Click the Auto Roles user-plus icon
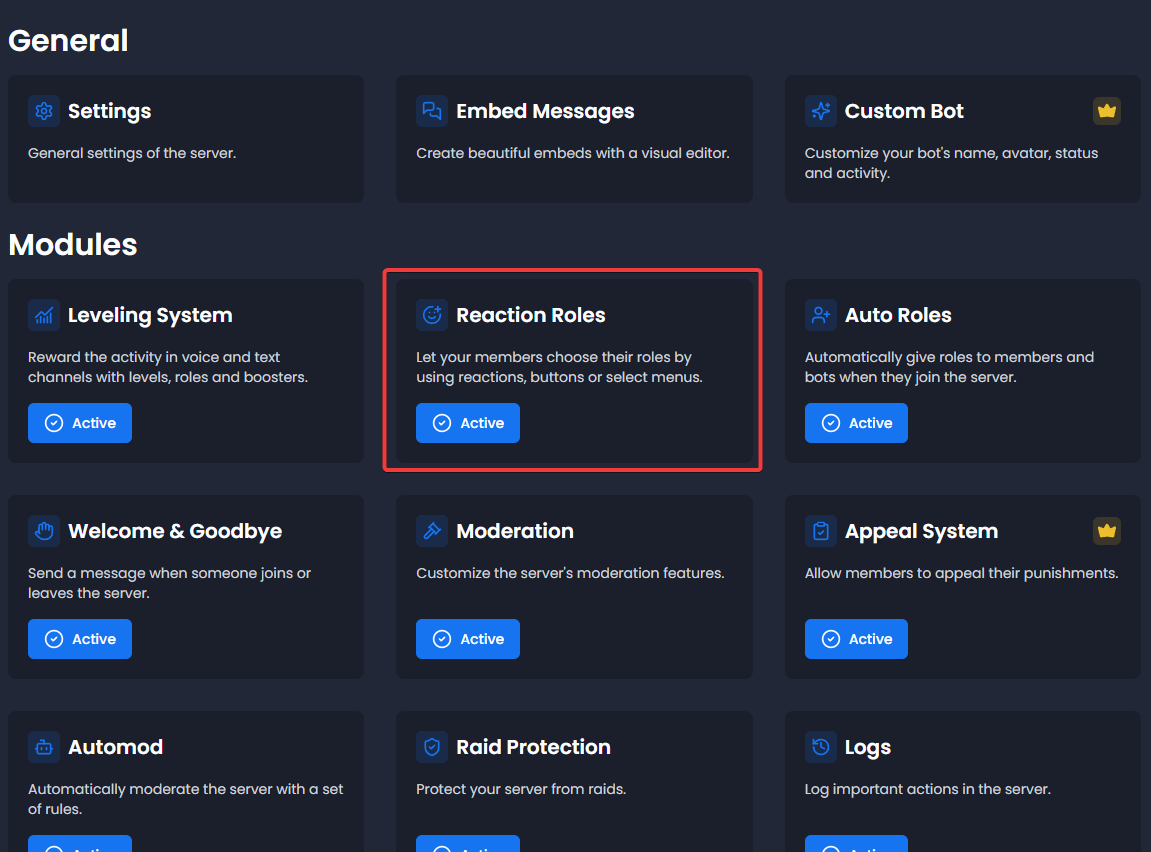The height and width of the screenshot is (852, 1151). 821,315
